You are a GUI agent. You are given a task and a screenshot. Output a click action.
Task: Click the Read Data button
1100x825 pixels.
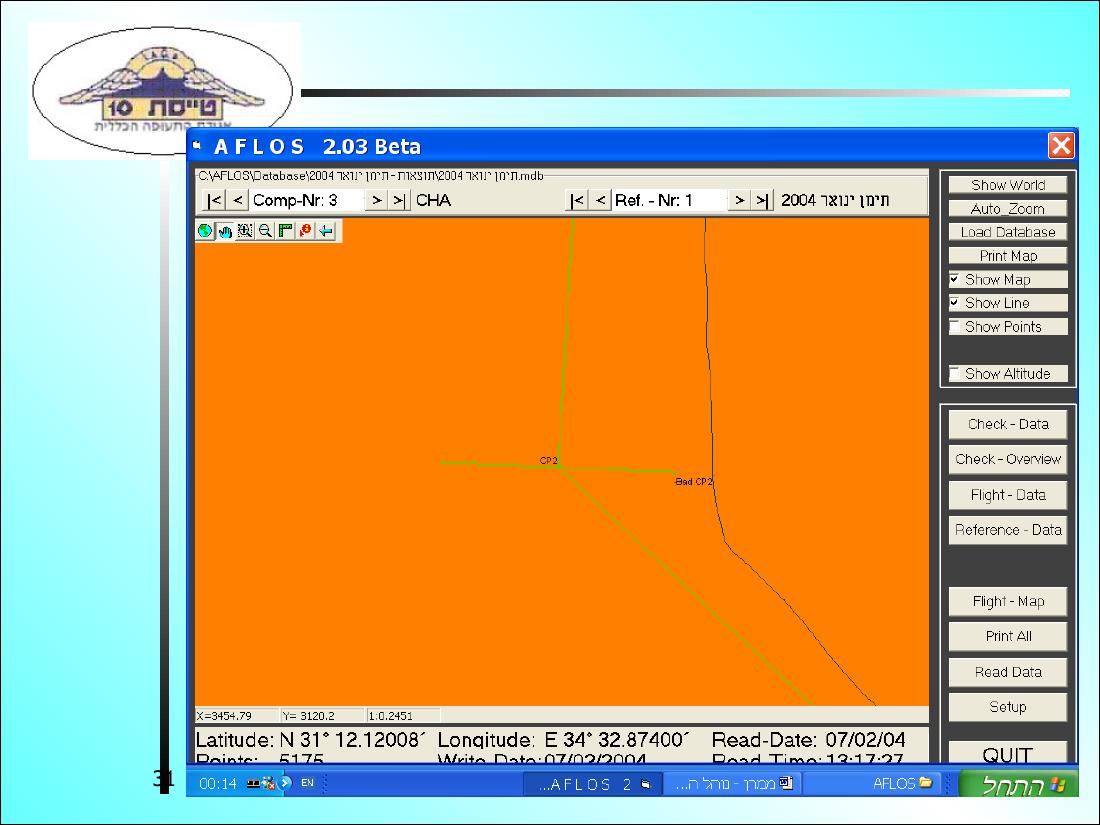[x=1008, y=673]
